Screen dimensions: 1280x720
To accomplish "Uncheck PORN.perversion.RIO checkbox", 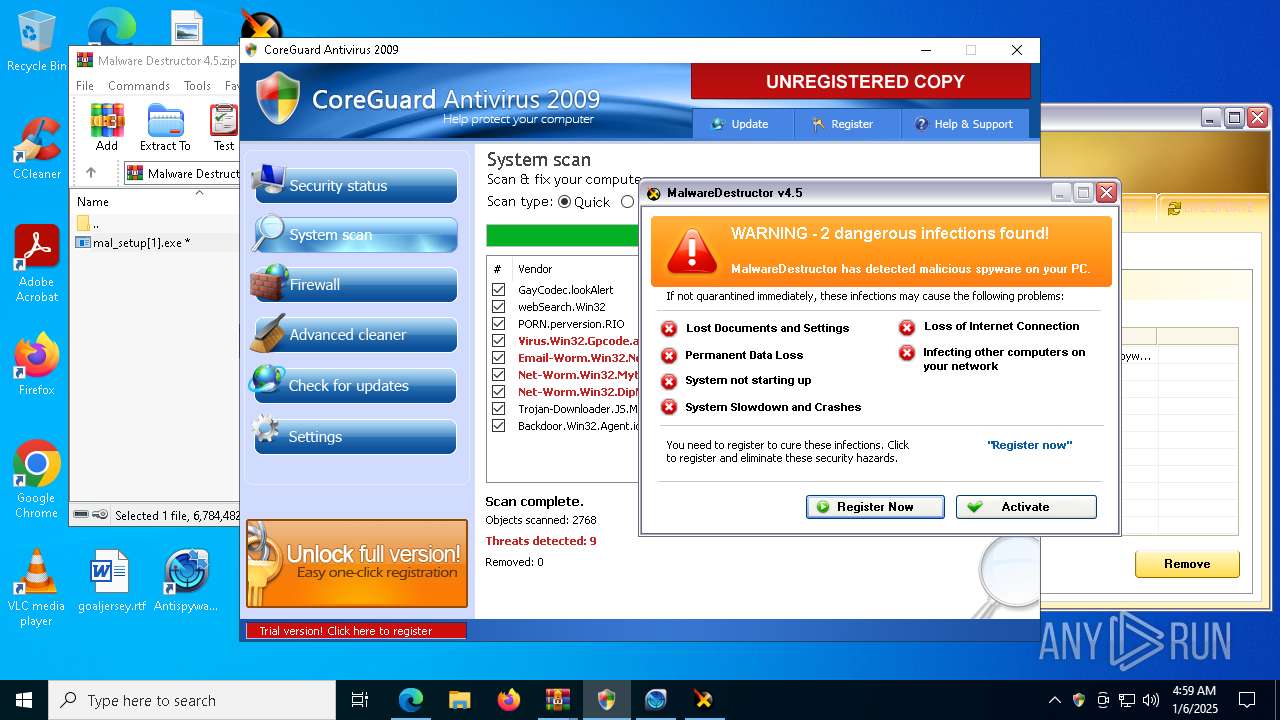I will [498, 324].
